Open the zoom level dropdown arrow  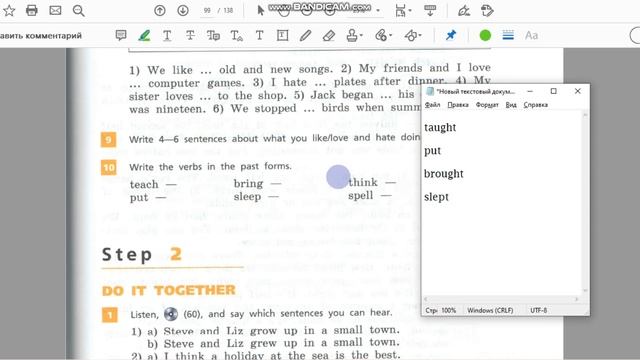pos(378,11)
